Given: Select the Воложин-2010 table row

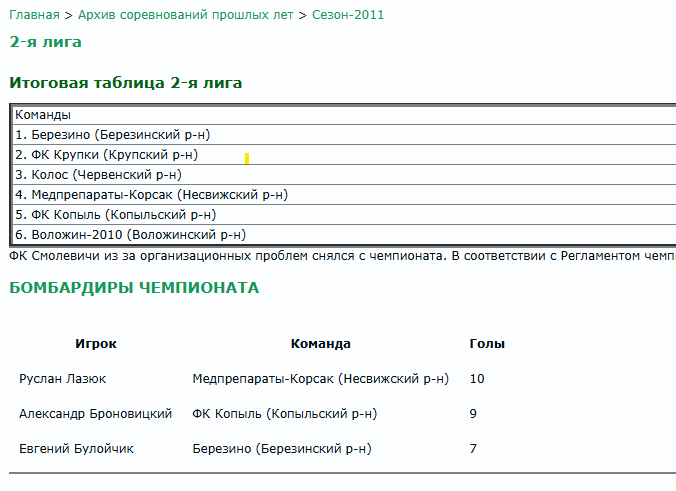Looking at the screenshot, I should tap(130, 235).
